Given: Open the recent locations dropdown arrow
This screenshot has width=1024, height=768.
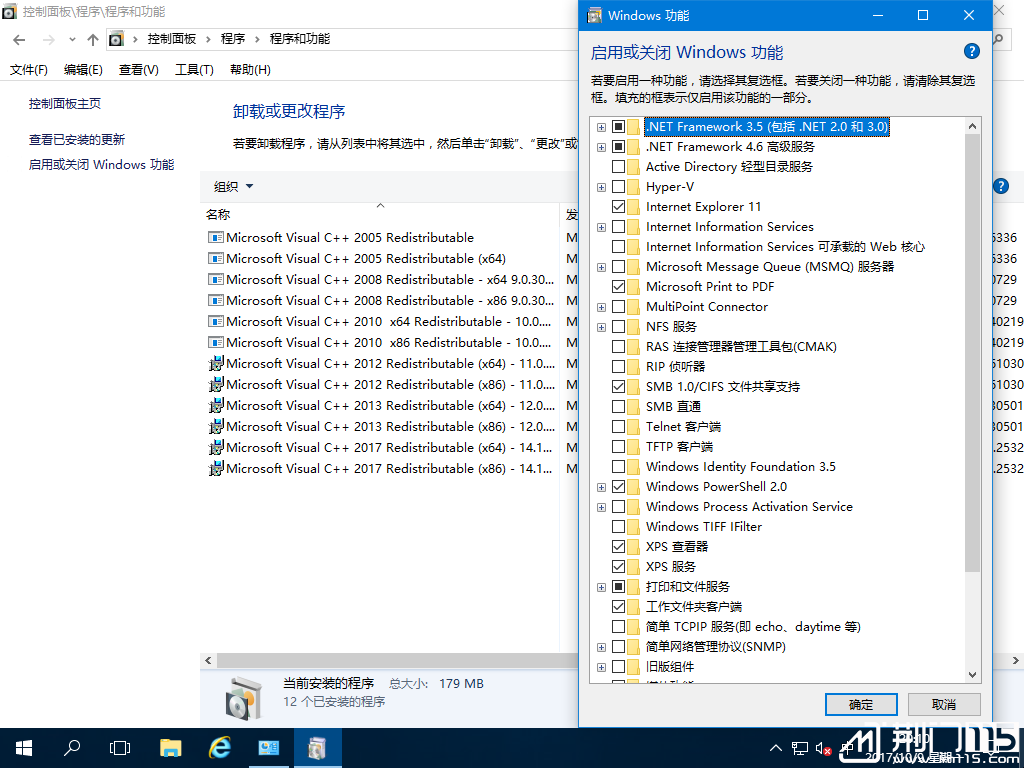Looking at the screenshot, I should coord(72,40).
